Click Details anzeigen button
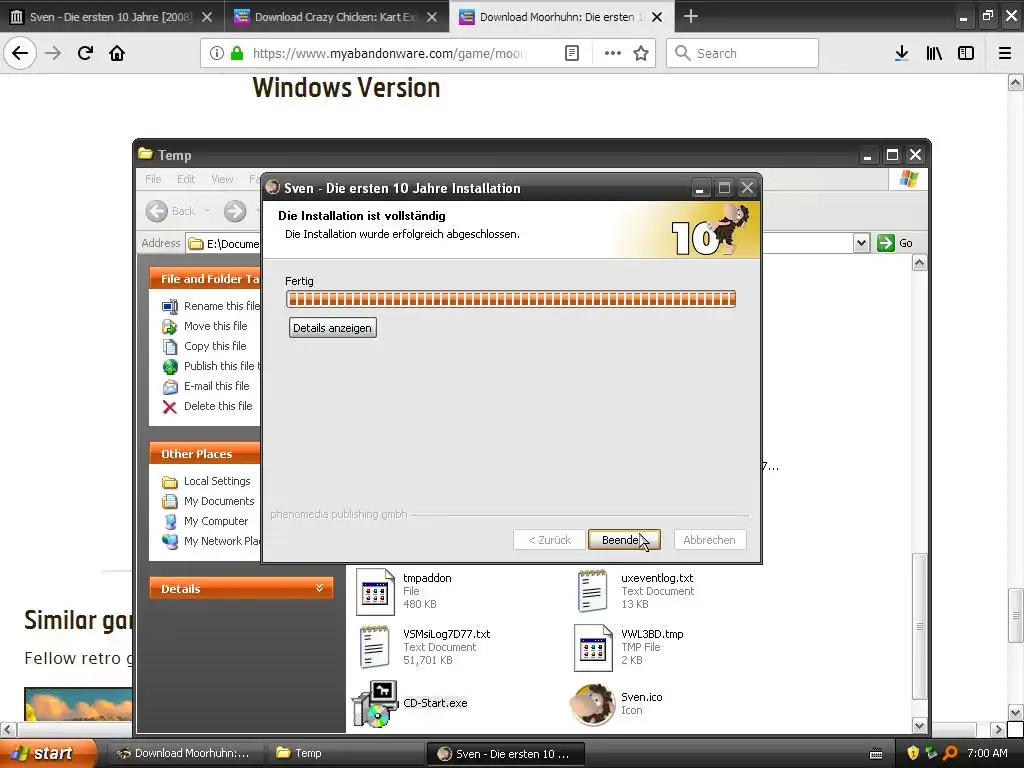 332,328
